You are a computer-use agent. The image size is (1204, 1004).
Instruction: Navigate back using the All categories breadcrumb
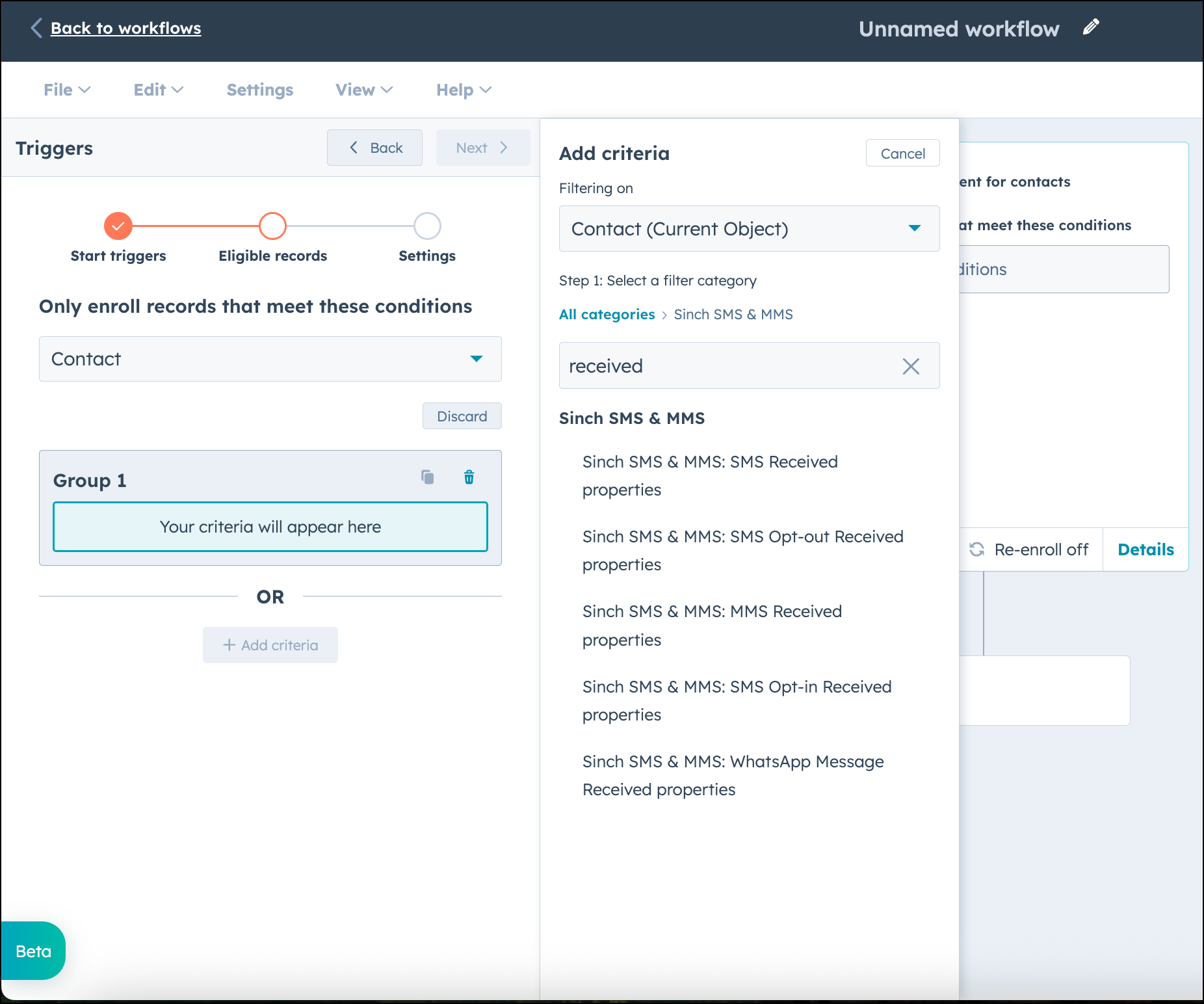coord(606,314)
